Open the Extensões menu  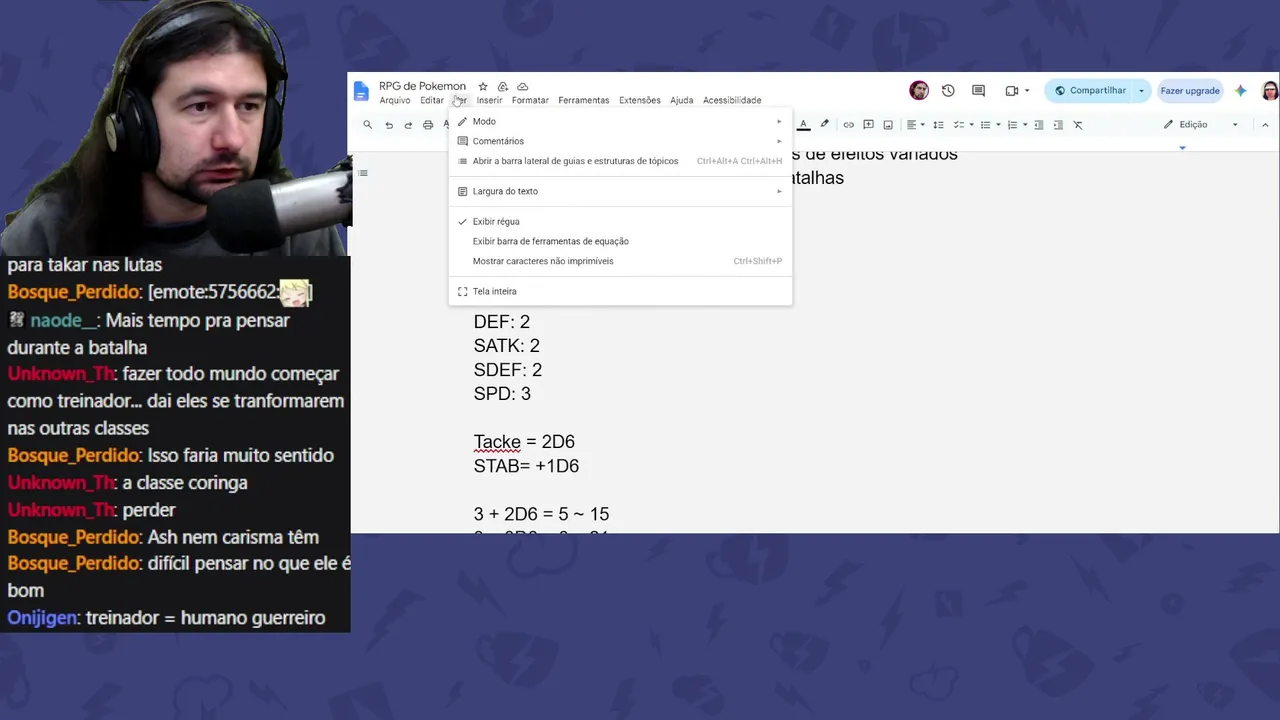[640, 100]
